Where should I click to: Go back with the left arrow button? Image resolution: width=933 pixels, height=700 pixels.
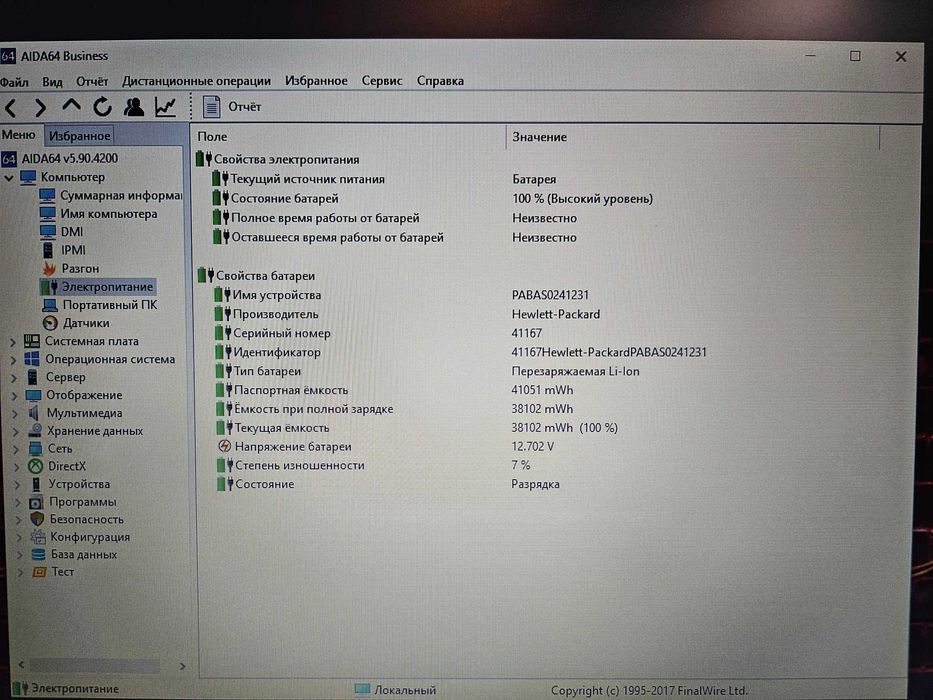pyautogui.click(x=11, y=108)
